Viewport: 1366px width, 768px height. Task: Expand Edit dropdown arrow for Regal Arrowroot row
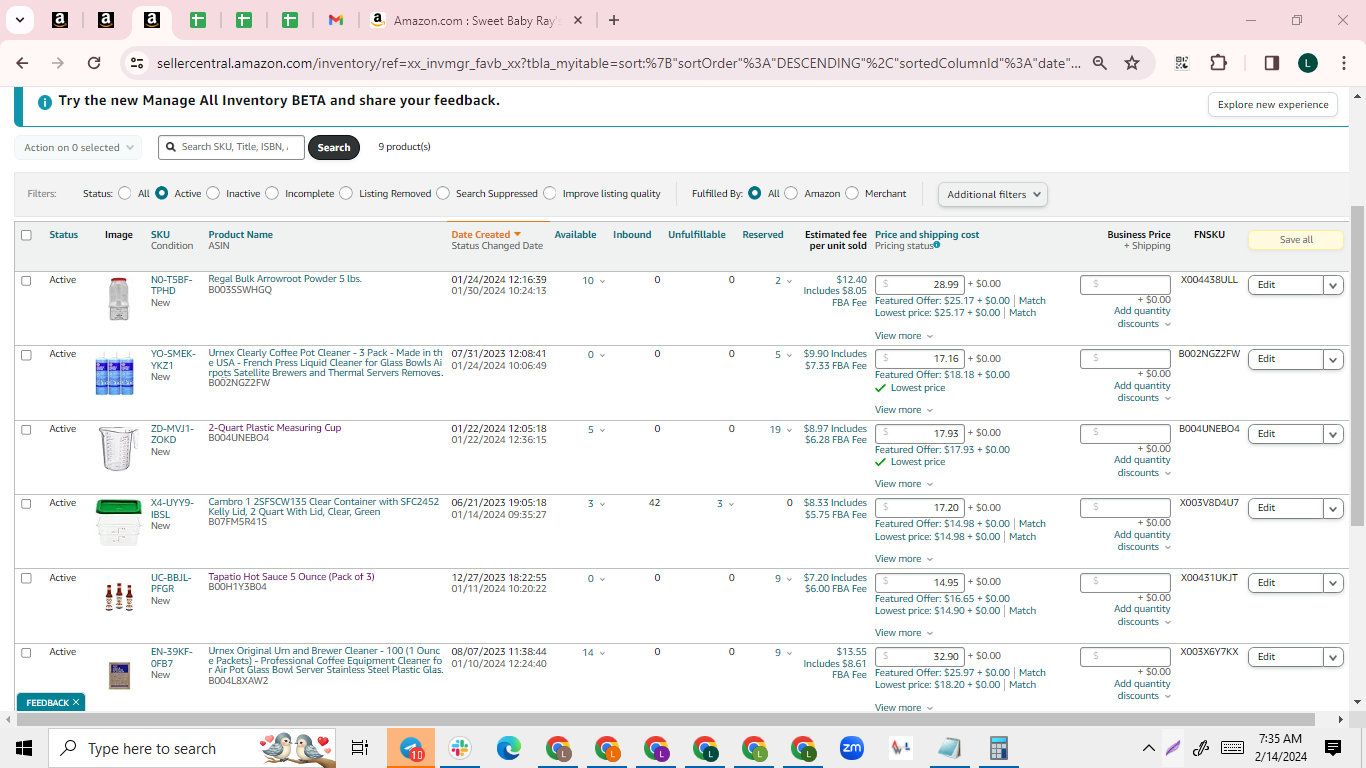tap(1333, 285)
